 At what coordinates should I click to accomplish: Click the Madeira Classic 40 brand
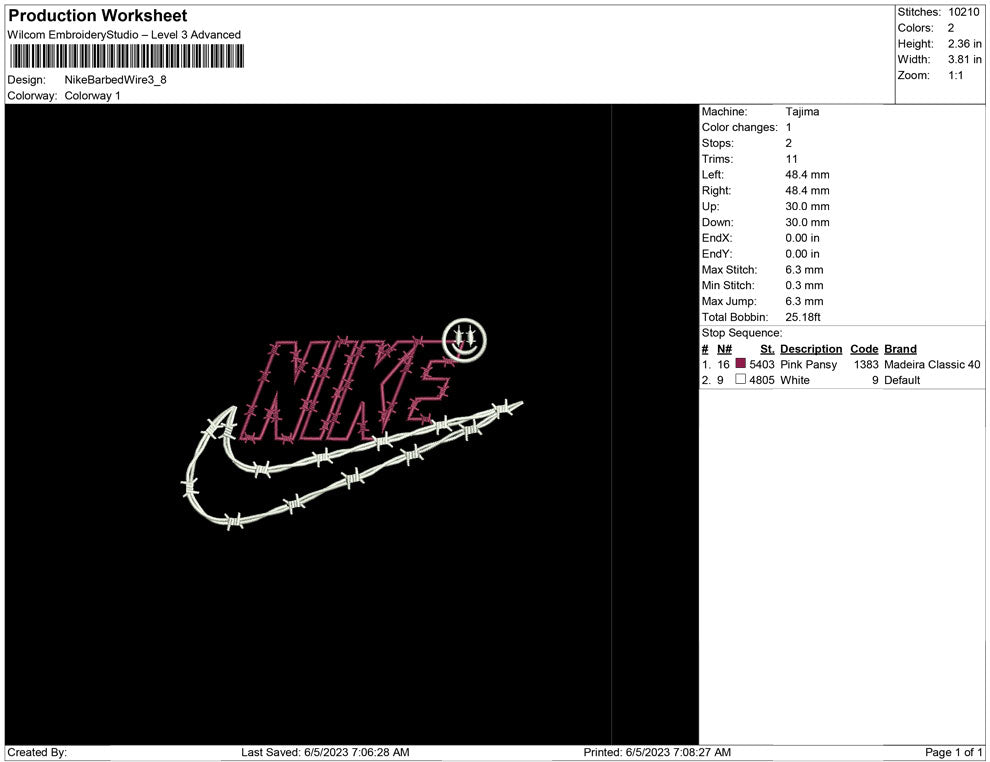(933, 364)
